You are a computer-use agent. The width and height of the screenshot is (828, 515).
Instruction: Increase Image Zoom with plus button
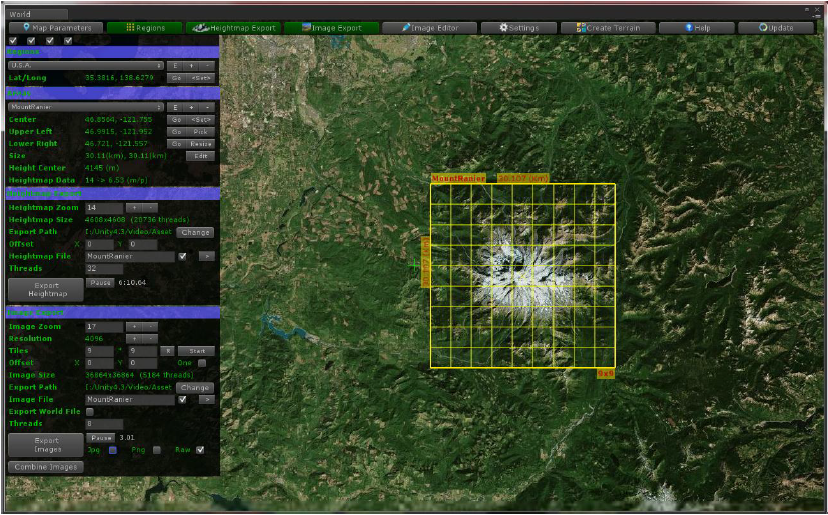coord(134,327)
